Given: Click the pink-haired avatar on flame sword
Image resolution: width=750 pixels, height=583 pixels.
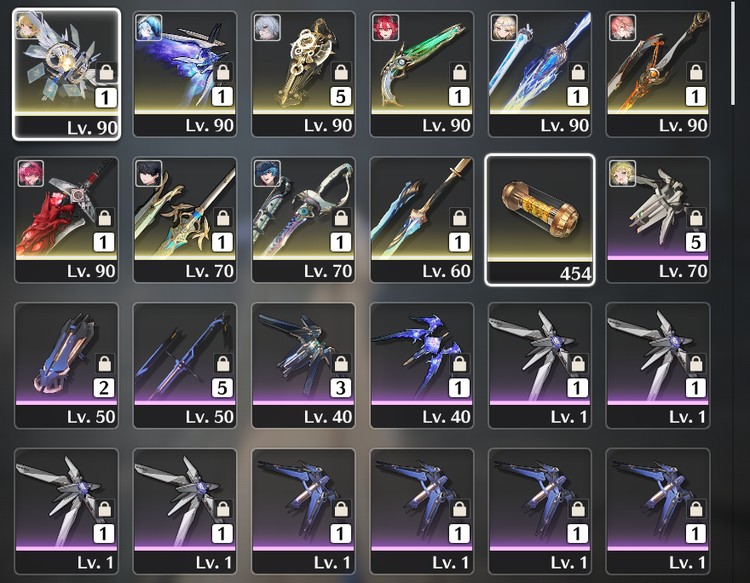Looking at the screenshot, I should coord(622,27).
